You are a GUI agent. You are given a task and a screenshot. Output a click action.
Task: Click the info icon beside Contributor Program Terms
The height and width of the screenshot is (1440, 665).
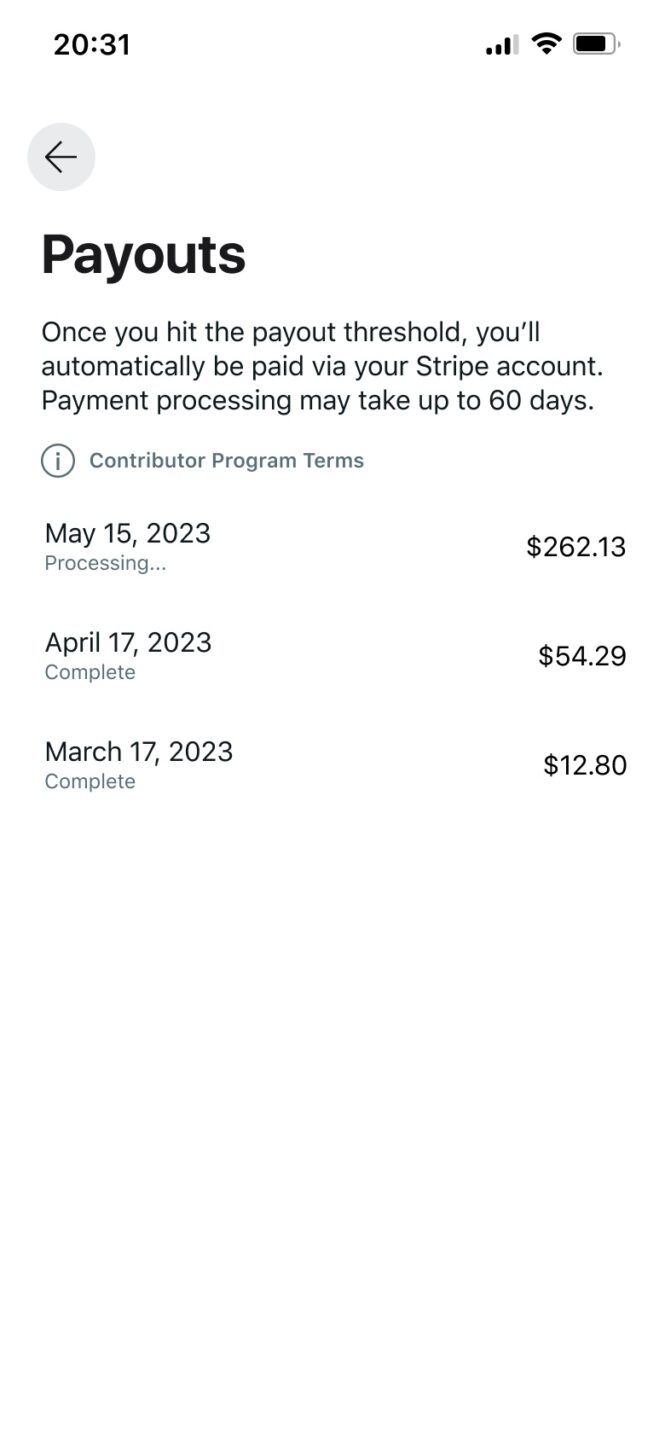(x=58, y=461)
